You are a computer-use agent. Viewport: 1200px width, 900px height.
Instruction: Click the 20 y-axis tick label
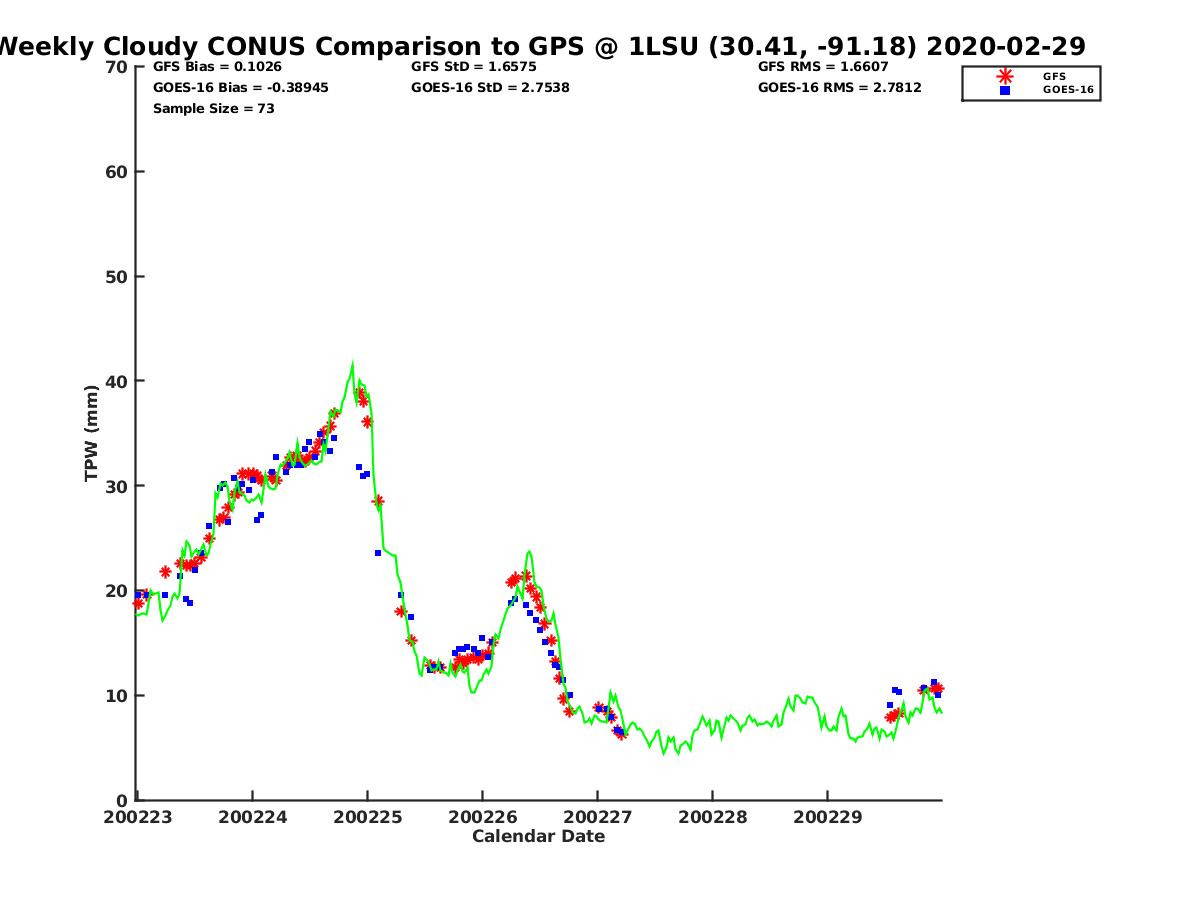click(116, 591)
